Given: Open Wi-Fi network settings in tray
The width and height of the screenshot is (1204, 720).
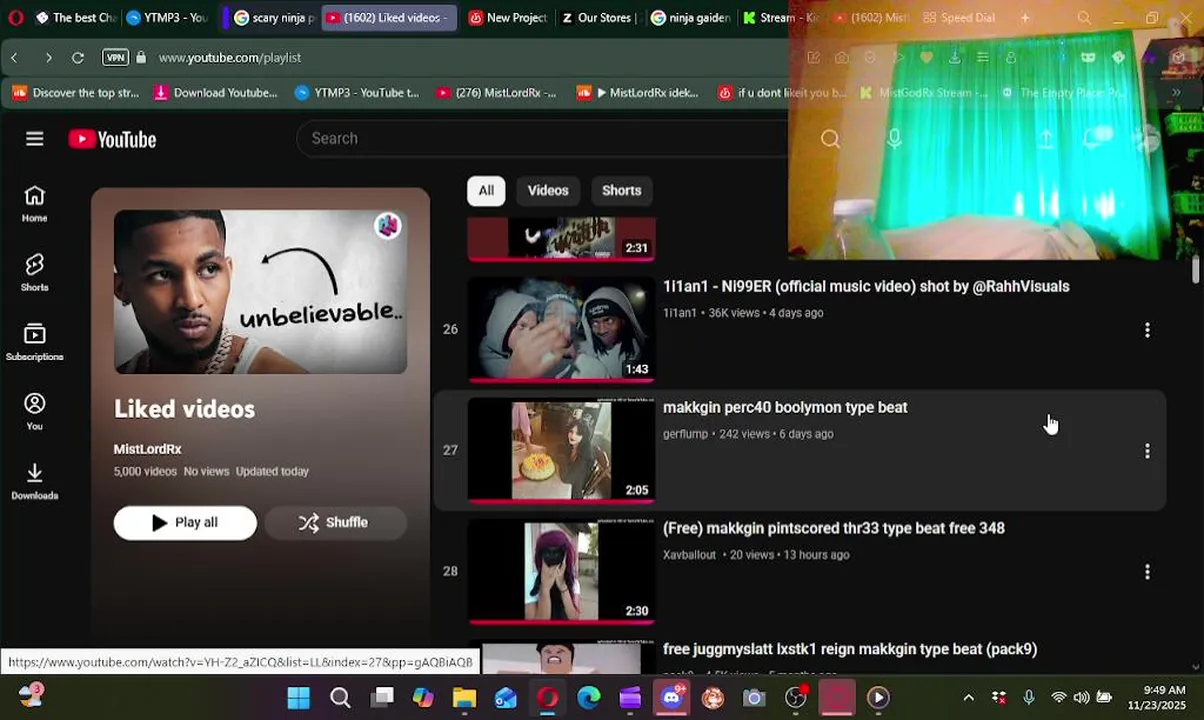Looking at the screenshot, I should click(1058, 697).
